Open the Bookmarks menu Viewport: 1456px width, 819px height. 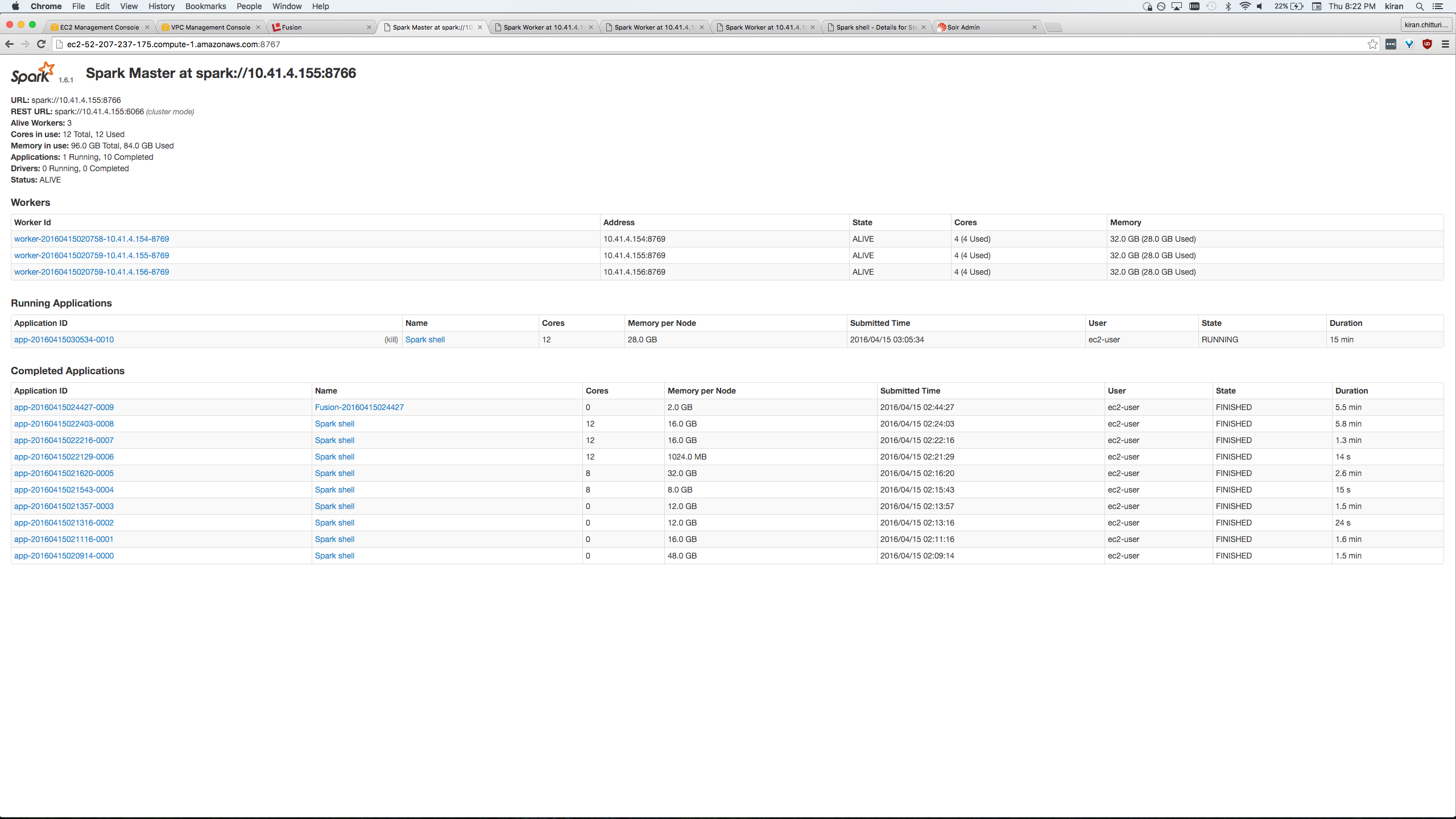pos(205,6)
